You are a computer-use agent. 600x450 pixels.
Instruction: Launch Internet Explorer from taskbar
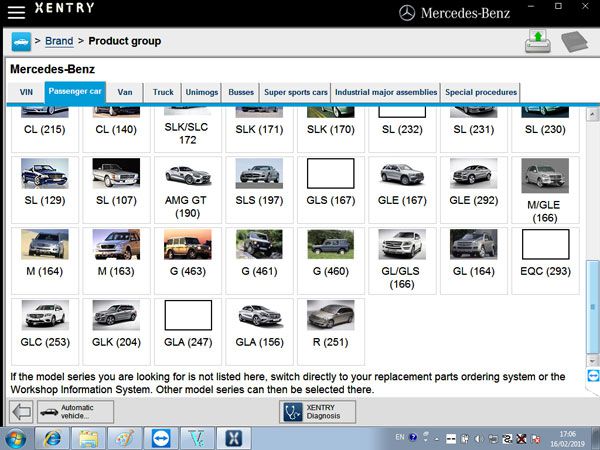[52, 439]
